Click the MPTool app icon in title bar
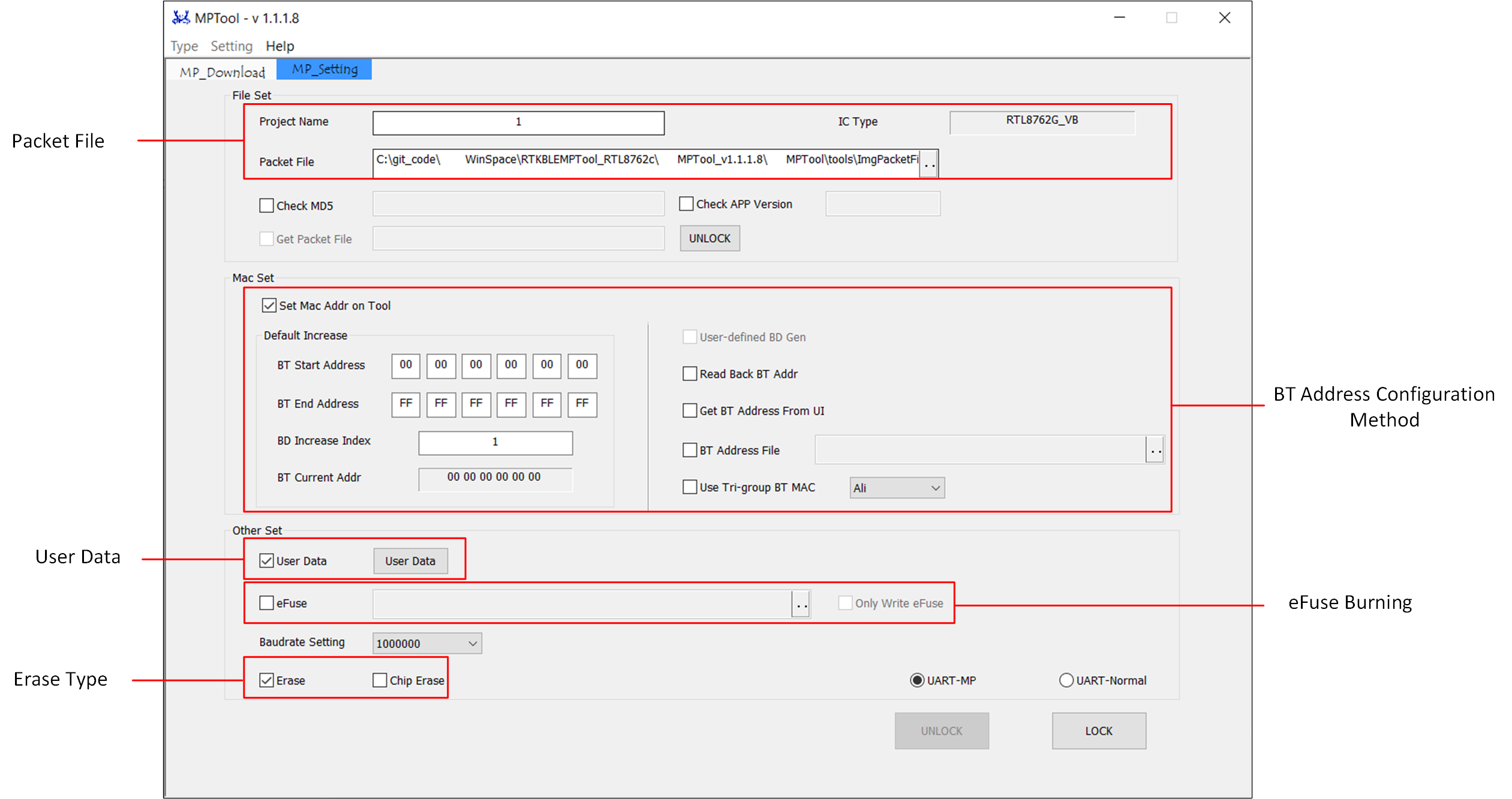 point(181,18)
